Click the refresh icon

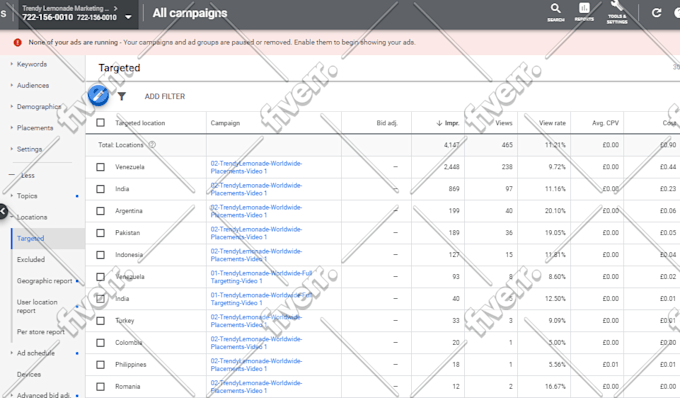657,13
